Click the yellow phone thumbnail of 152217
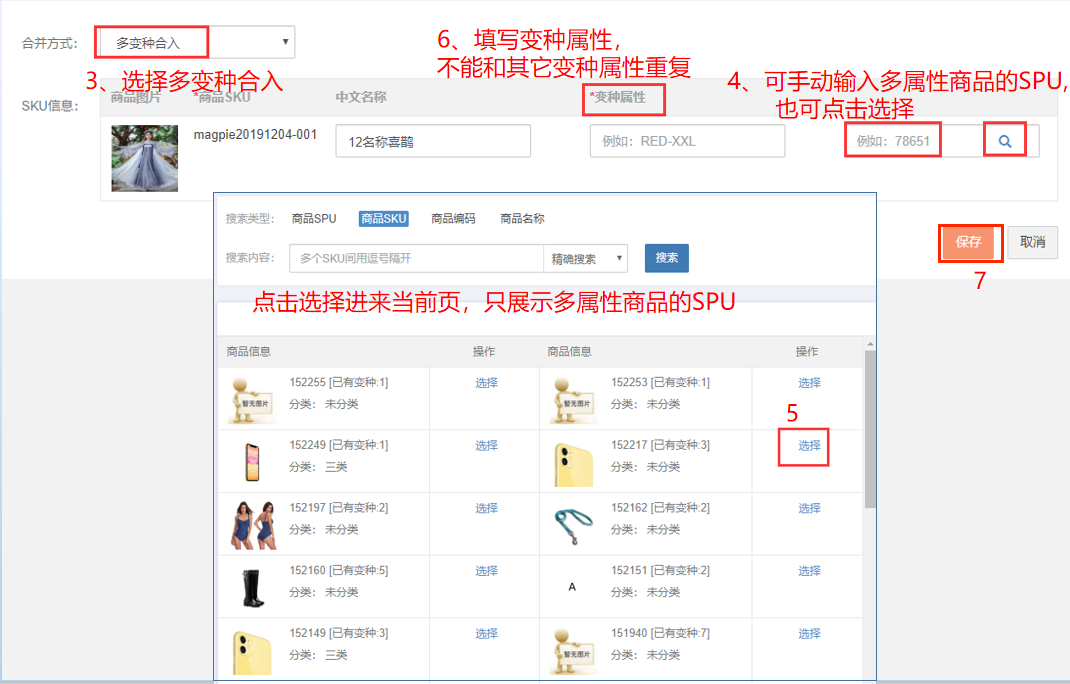1070x684 pixels. [573, 464]
